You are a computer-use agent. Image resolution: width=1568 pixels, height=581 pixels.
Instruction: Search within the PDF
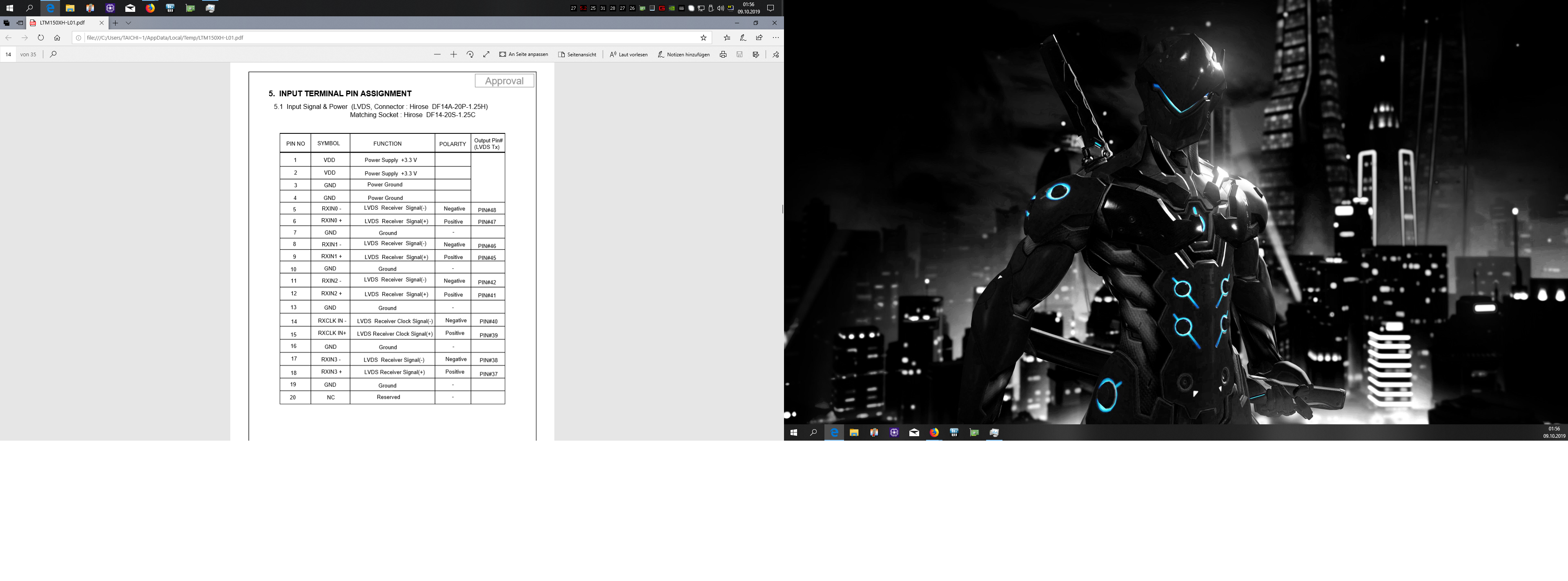pos(53,54)
